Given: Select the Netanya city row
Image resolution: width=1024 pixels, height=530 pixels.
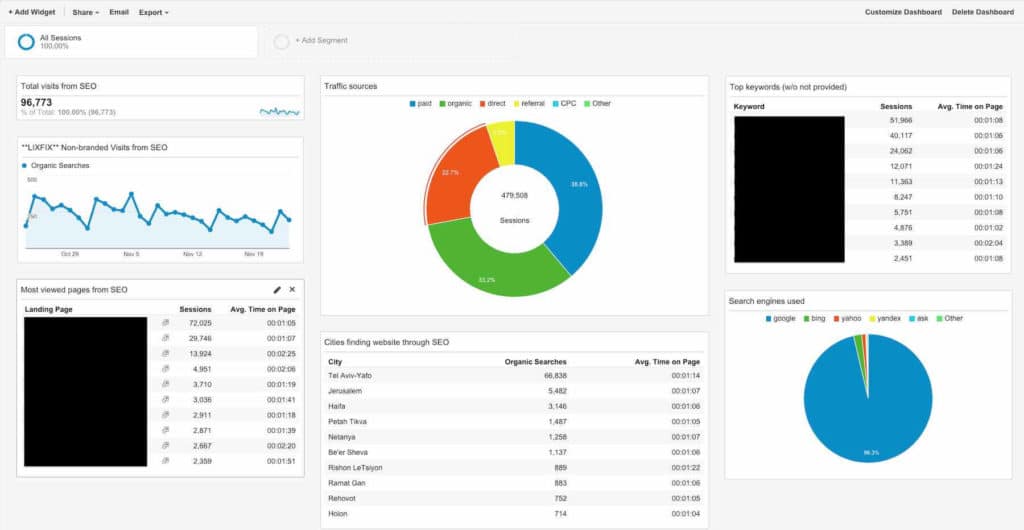Looking at the screenshot, I should click(x=514, y=437).
